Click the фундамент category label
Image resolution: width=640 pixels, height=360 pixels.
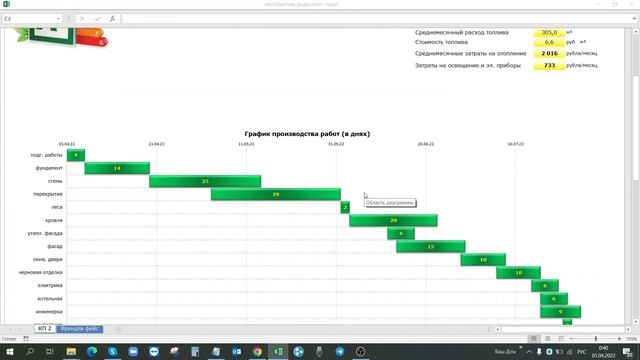pos(49,168)
